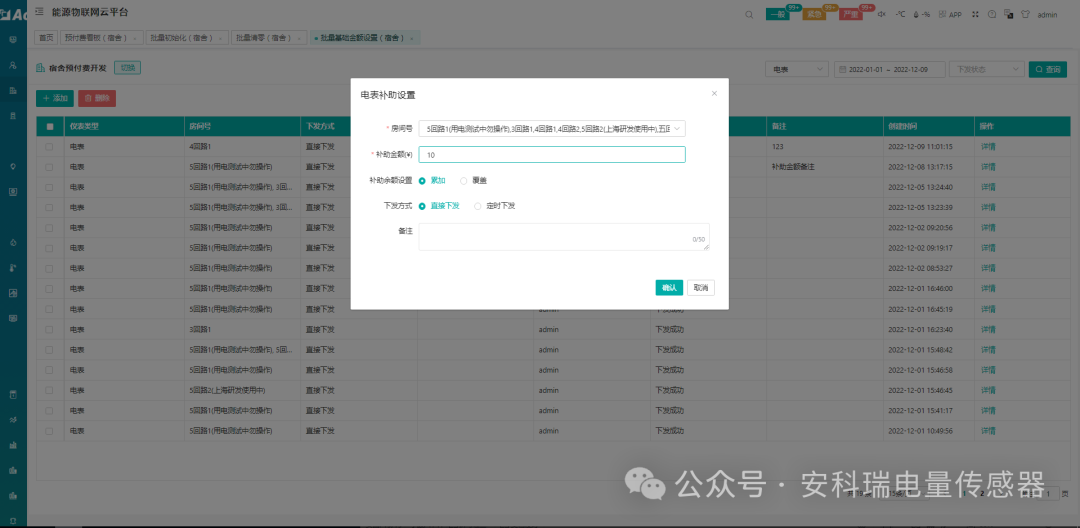Open the 下发状态 filter dropdown

(985, 69)
